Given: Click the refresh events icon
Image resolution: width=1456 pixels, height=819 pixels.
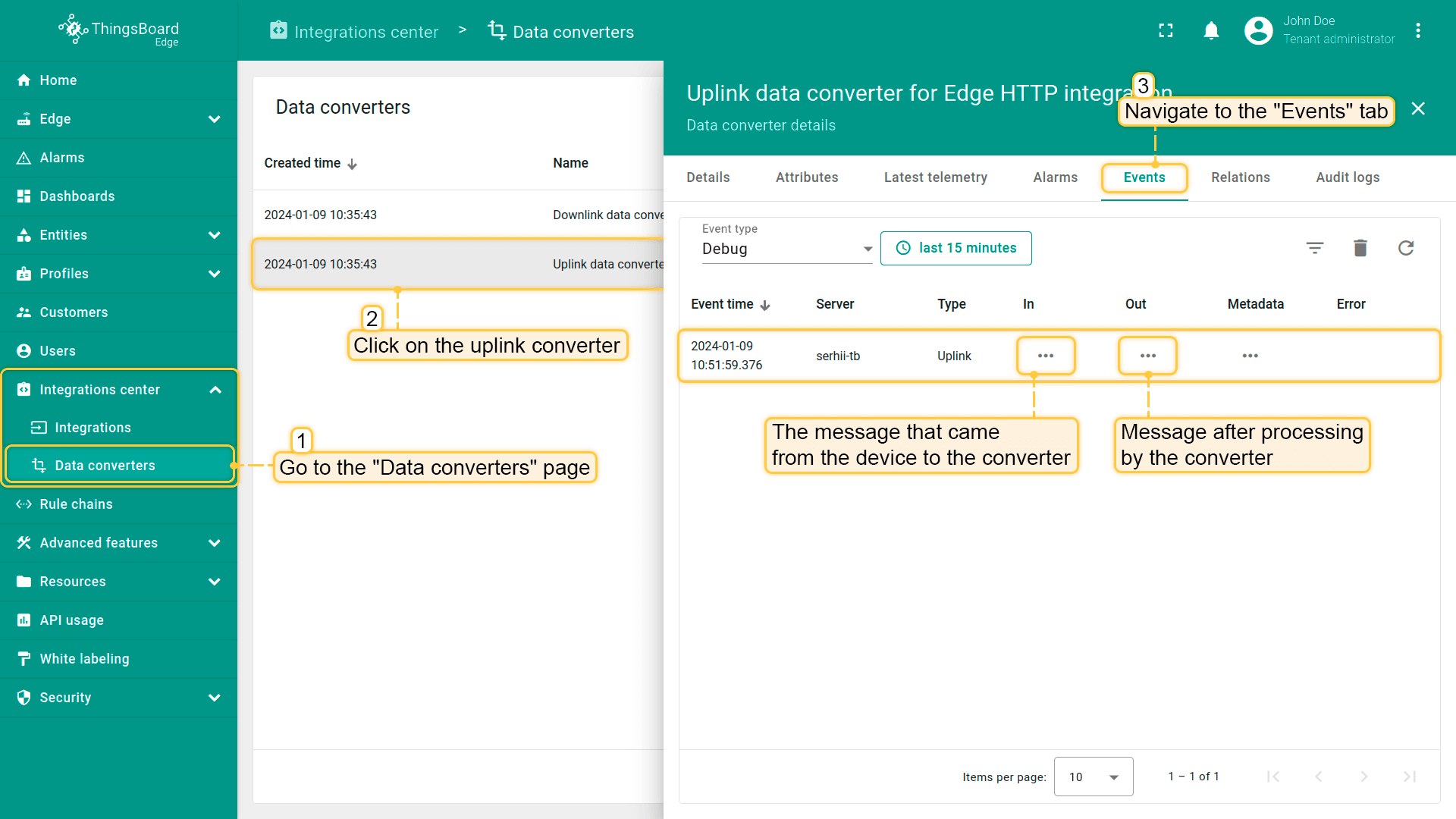Looking at the screenshot, I should 1406,248.
